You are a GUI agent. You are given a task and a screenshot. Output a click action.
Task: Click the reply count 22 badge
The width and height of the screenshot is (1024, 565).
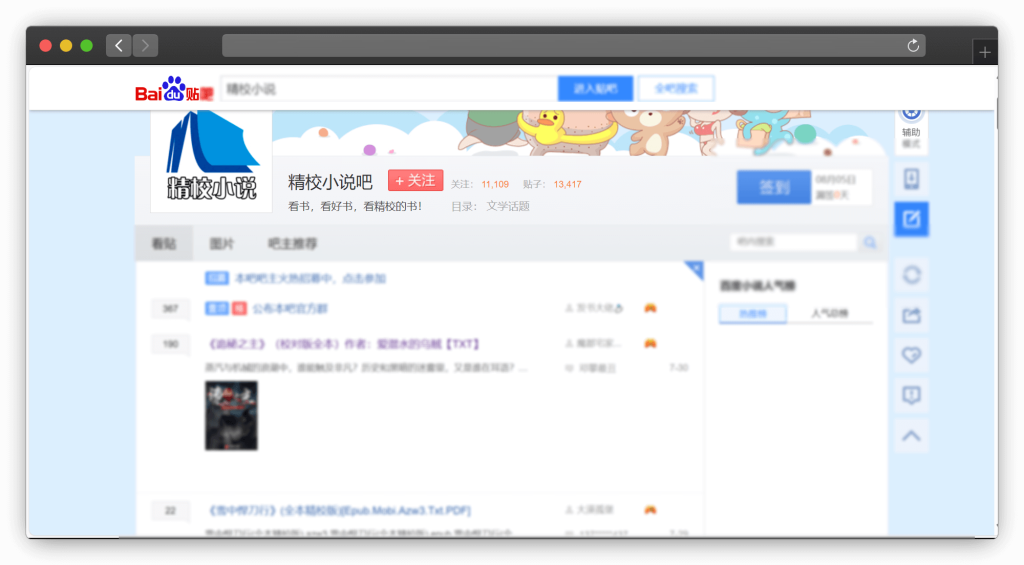coord(170,510)
